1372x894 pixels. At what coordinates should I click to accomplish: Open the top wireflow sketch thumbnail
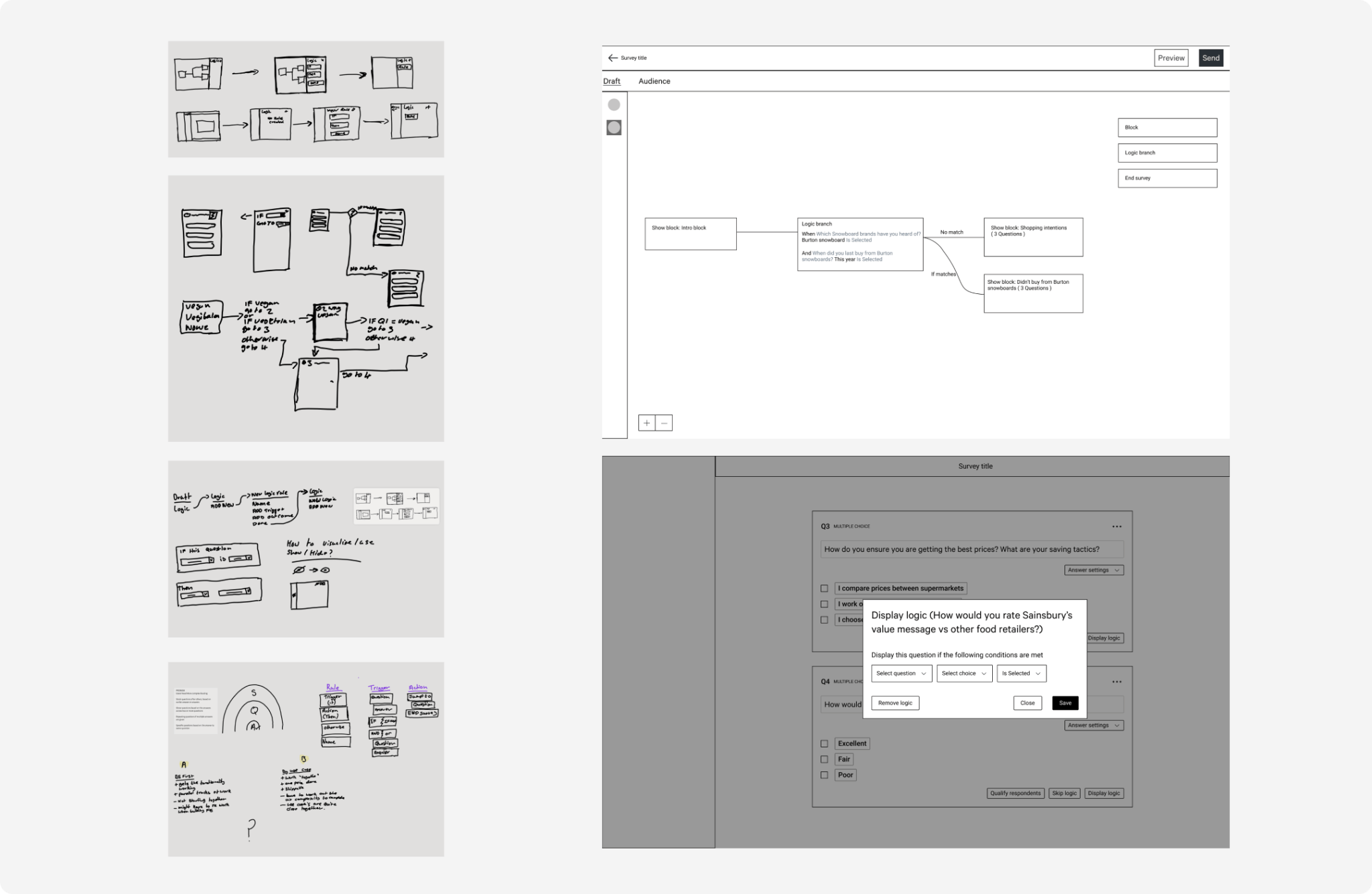pos(306,99)
